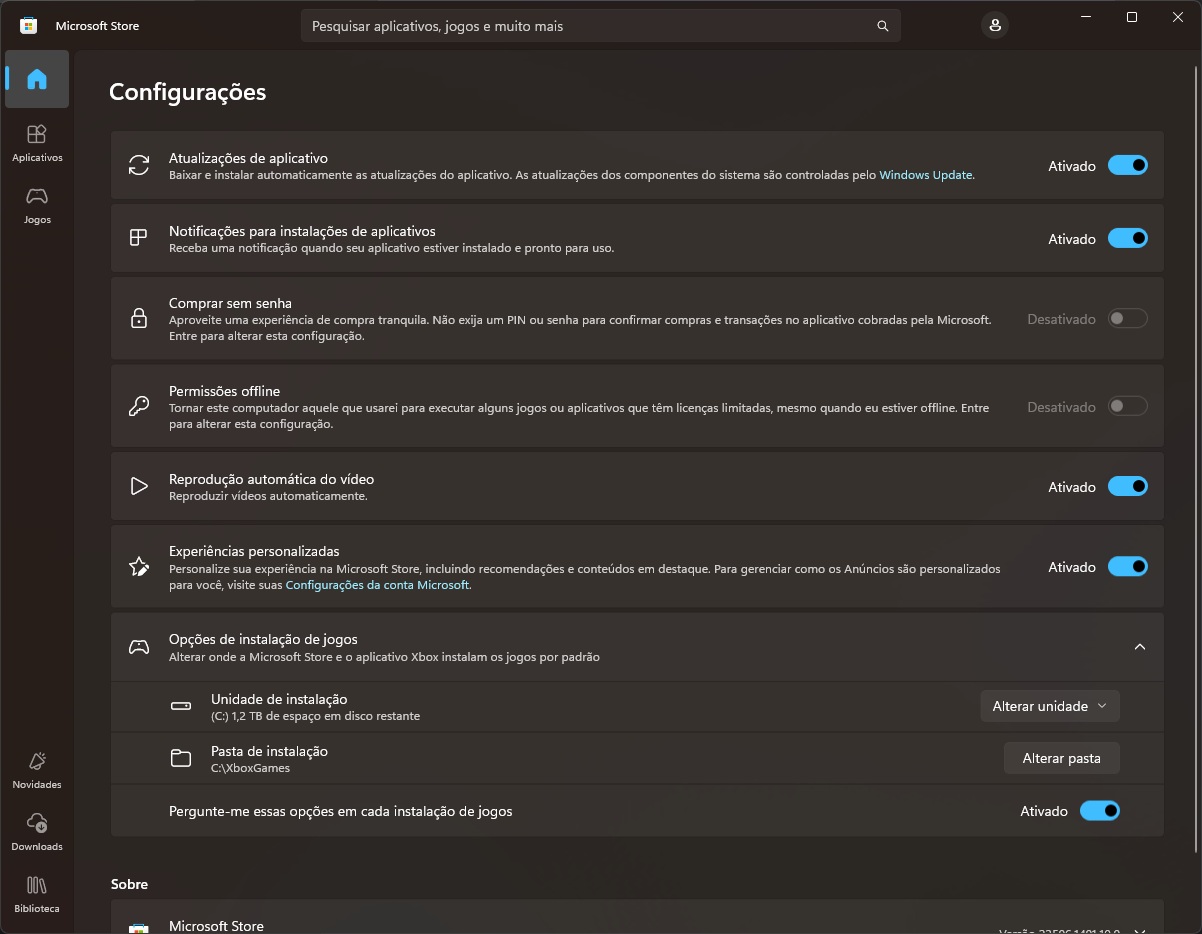Click the gamepad icon of Opções de instalação
Image resolution: width=1202 pixels, height=934 pixels.
[x=139, y=647]
